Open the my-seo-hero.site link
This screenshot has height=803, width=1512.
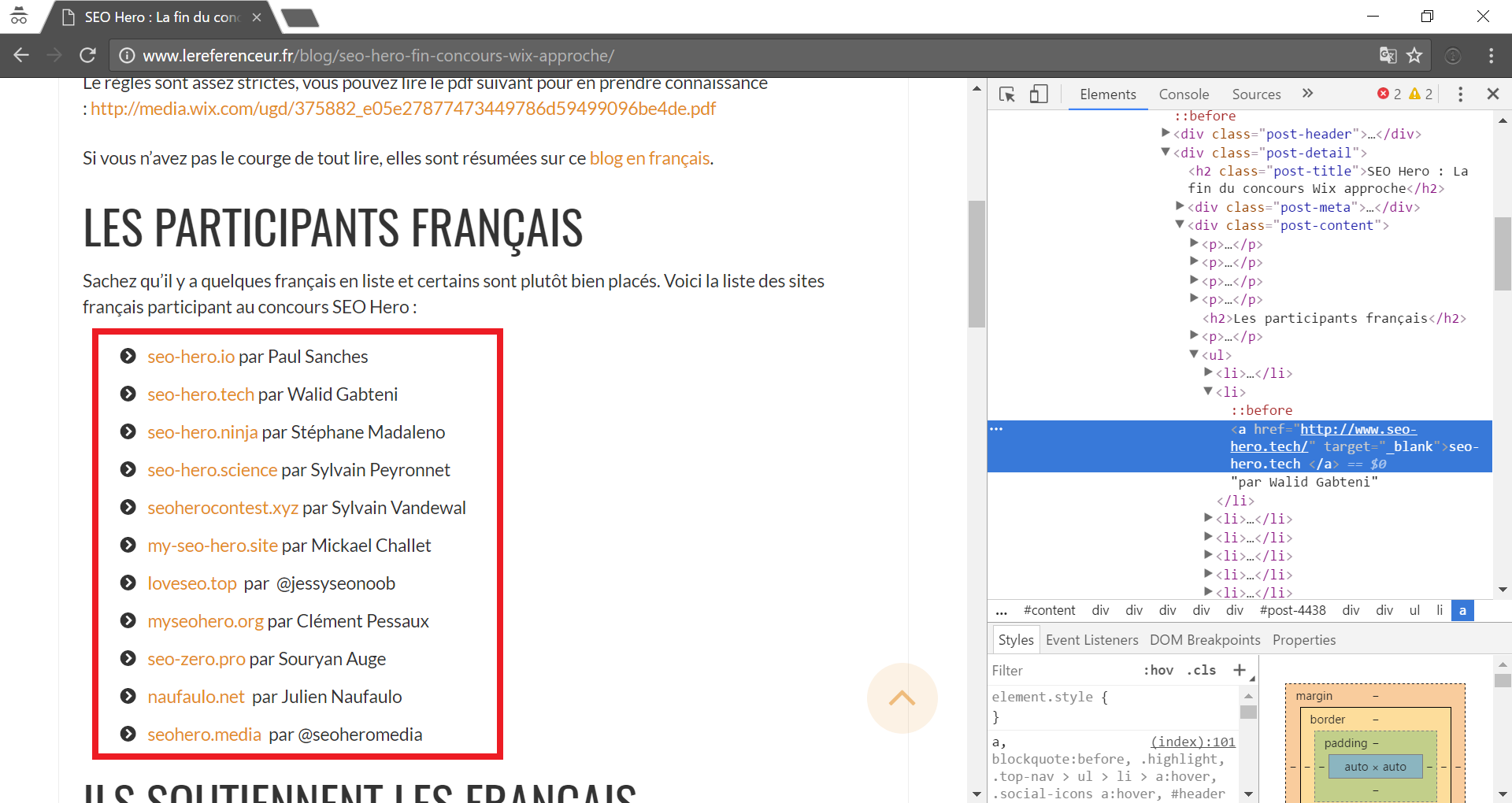[213, 546]
